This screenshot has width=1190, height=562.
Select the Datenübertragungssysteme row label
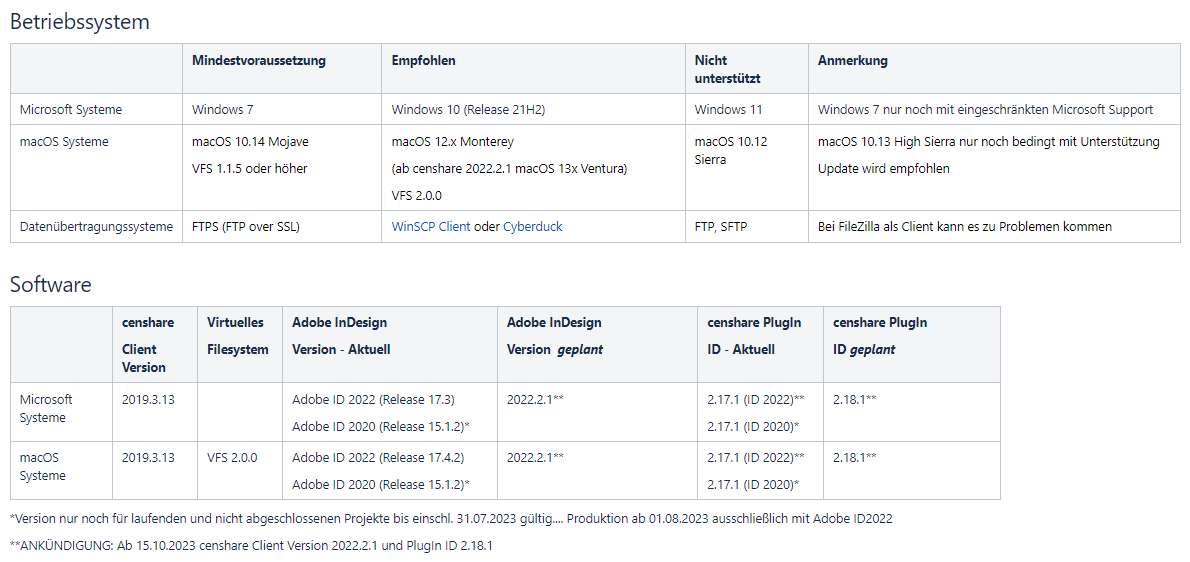pyautogui.click(x=96, y=226)
